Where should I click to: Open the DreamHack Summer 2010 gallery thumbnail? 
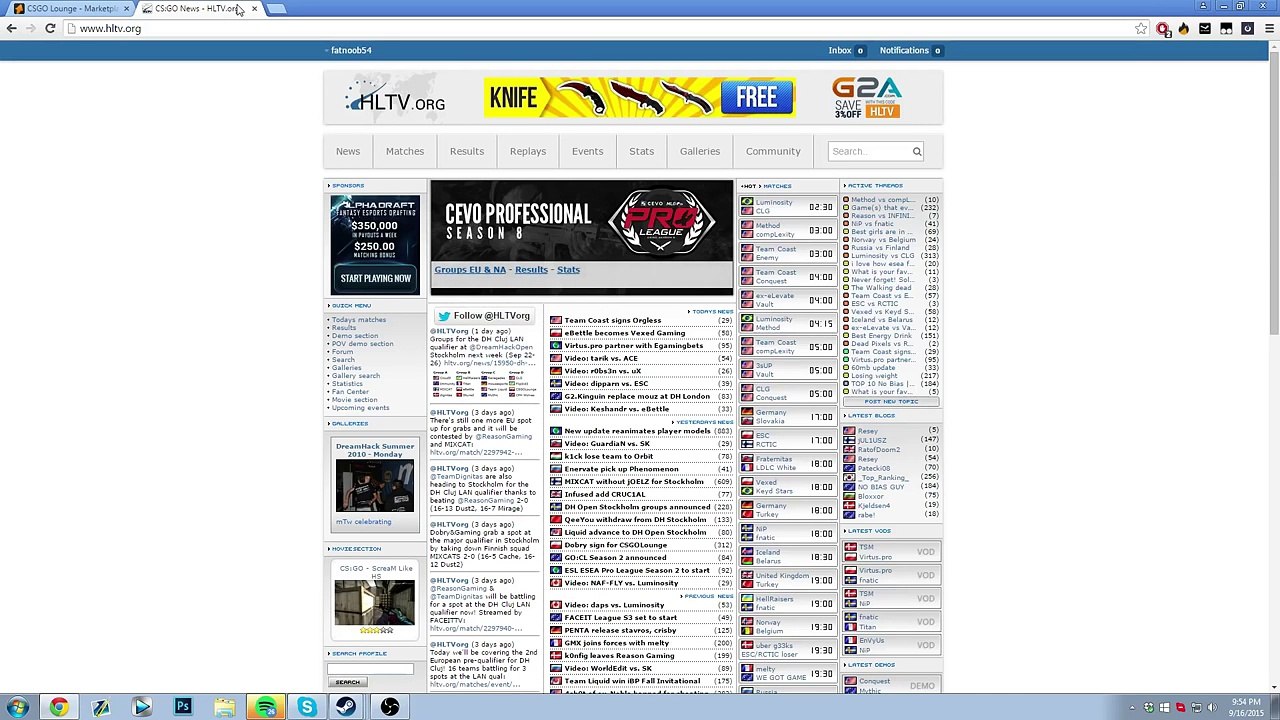coord(375,487)
